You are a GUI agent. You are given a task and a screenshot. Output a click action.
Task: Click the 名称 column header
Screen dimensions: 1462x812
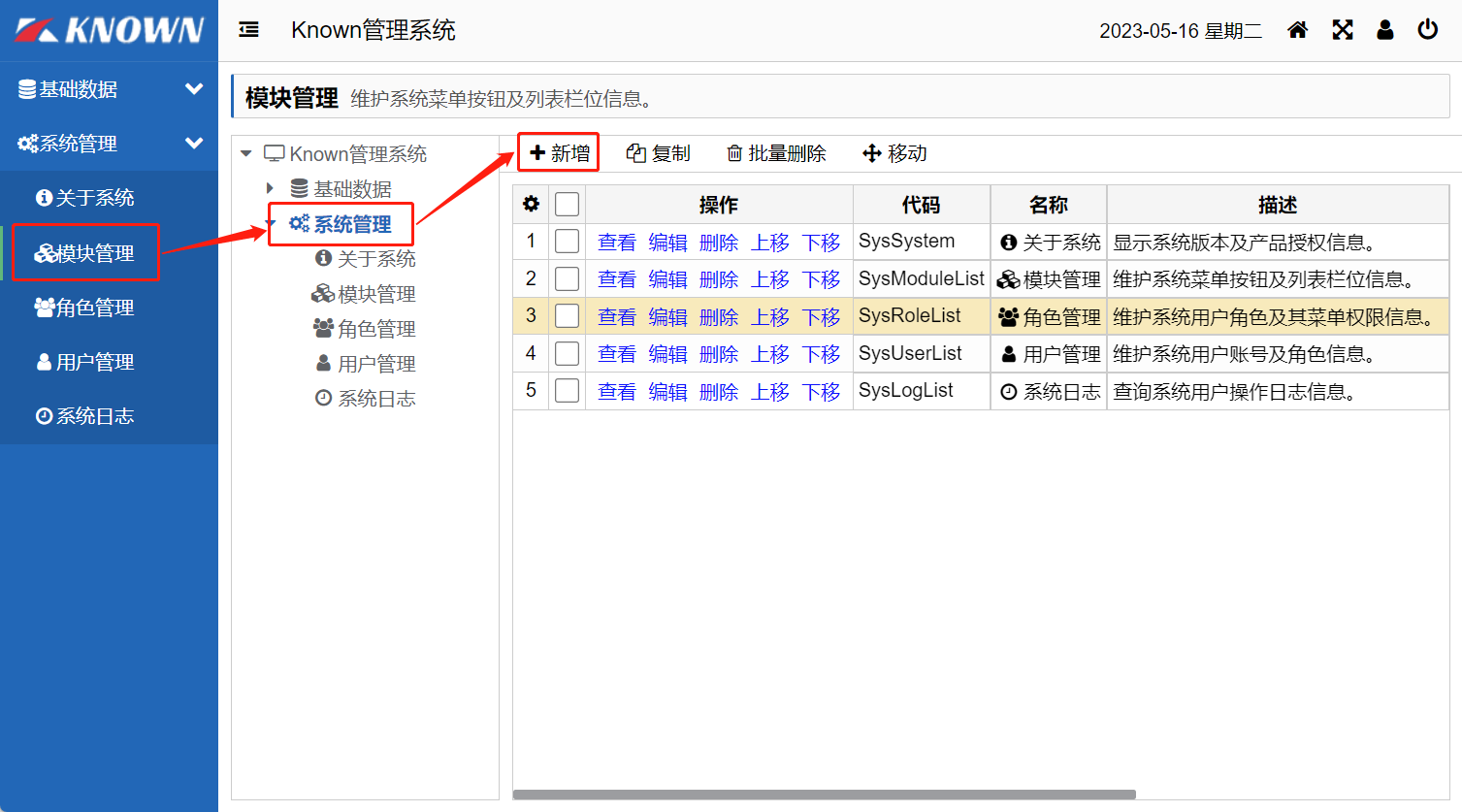click(x=1049, y=205)
